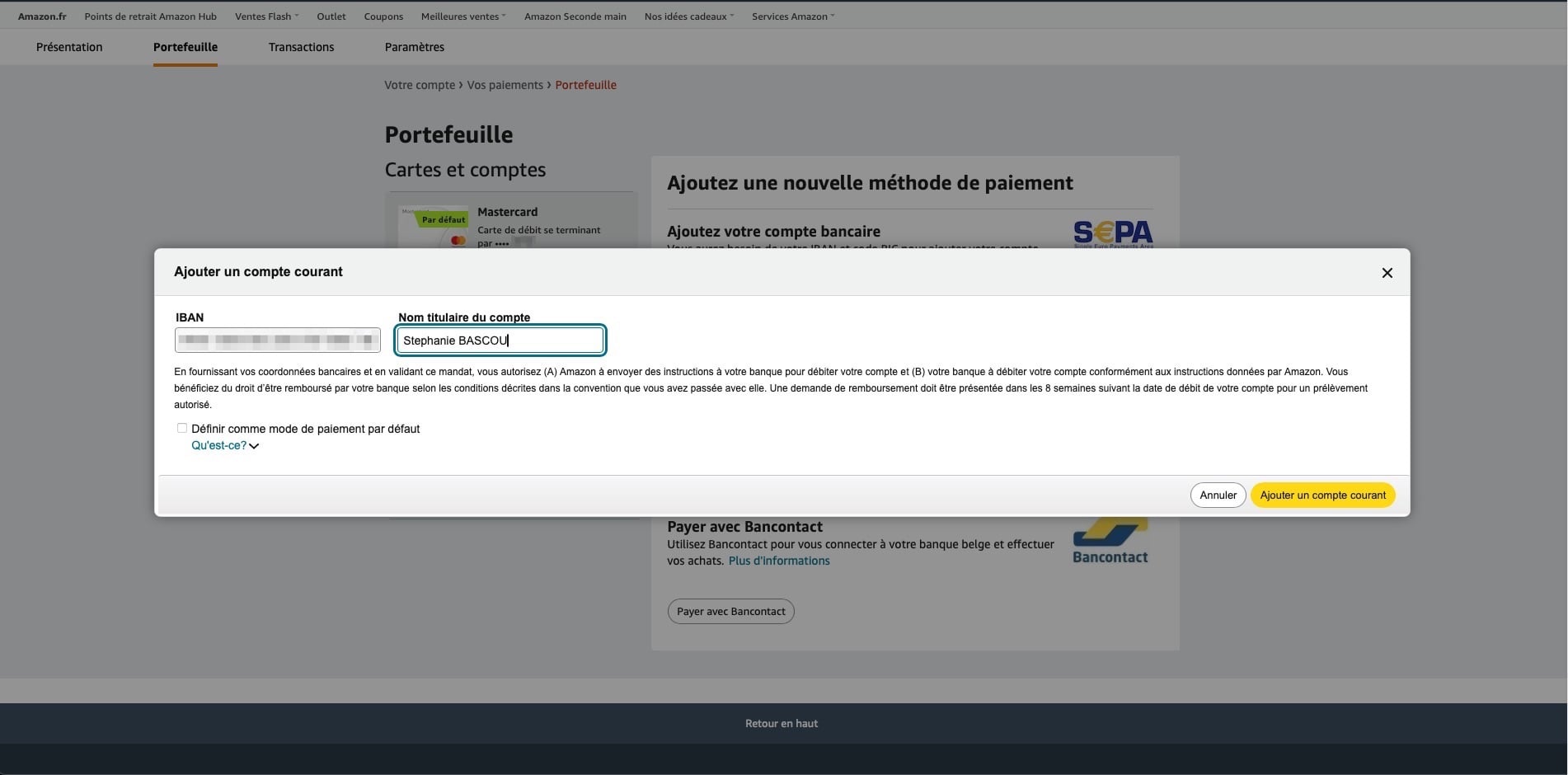Click Retour en haut footer link
This screenshot has height=775, width=1568.
click(x=781, y=724)
